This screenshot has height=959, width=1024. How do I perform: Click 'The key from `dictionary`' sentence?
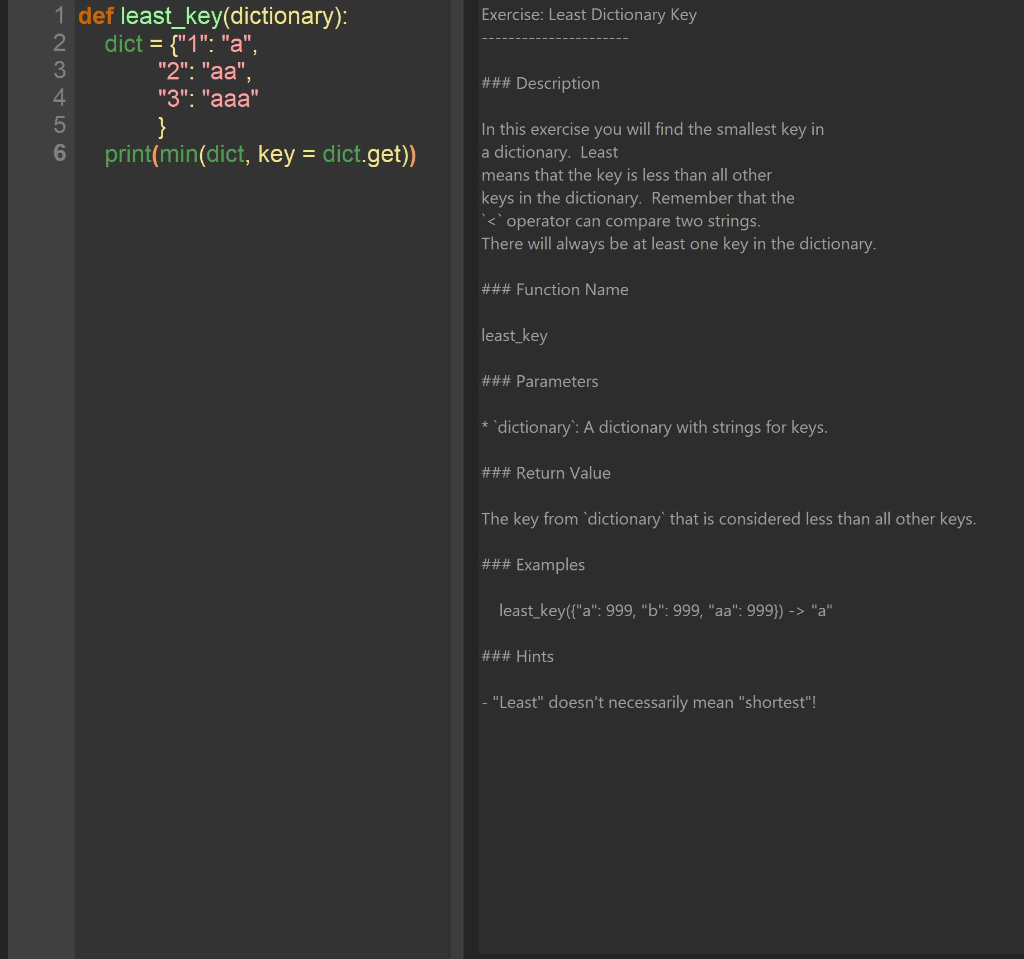click(729, 519)
